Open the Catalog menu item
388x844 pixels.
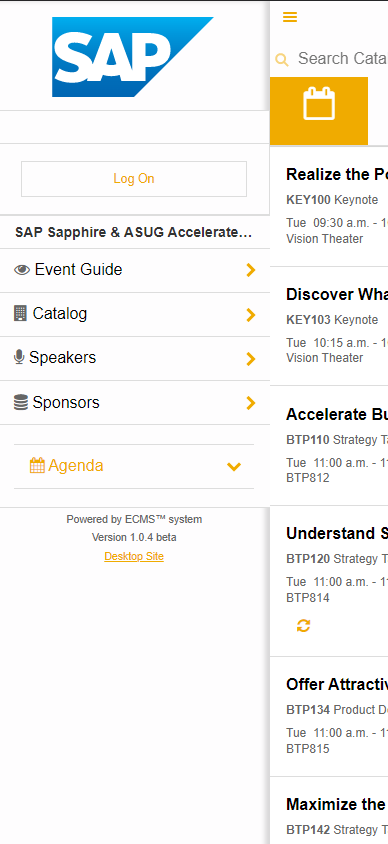135,314
